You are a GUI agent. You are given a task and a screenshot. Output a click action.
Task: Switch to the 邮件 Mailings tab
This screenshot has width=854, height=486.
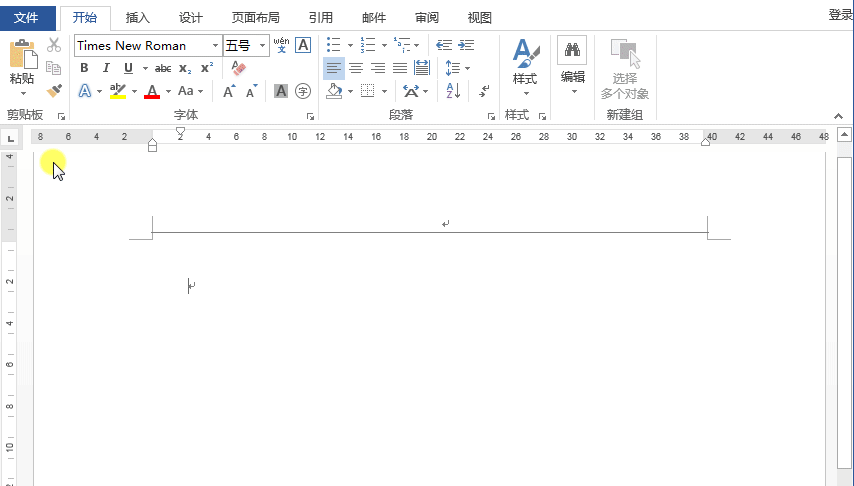pyautogui.click(x=374, y=18)
